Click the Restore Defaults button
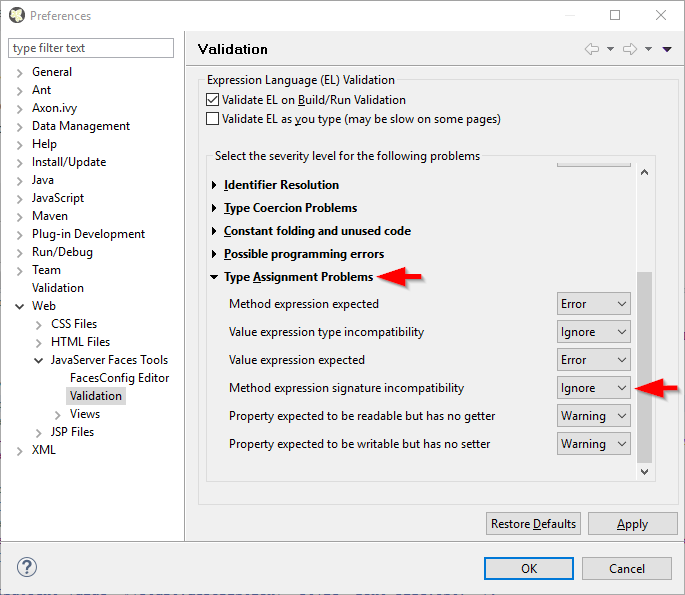Image resolution: width=685 pixels, height=595 pixels. [x=533, y=523]
